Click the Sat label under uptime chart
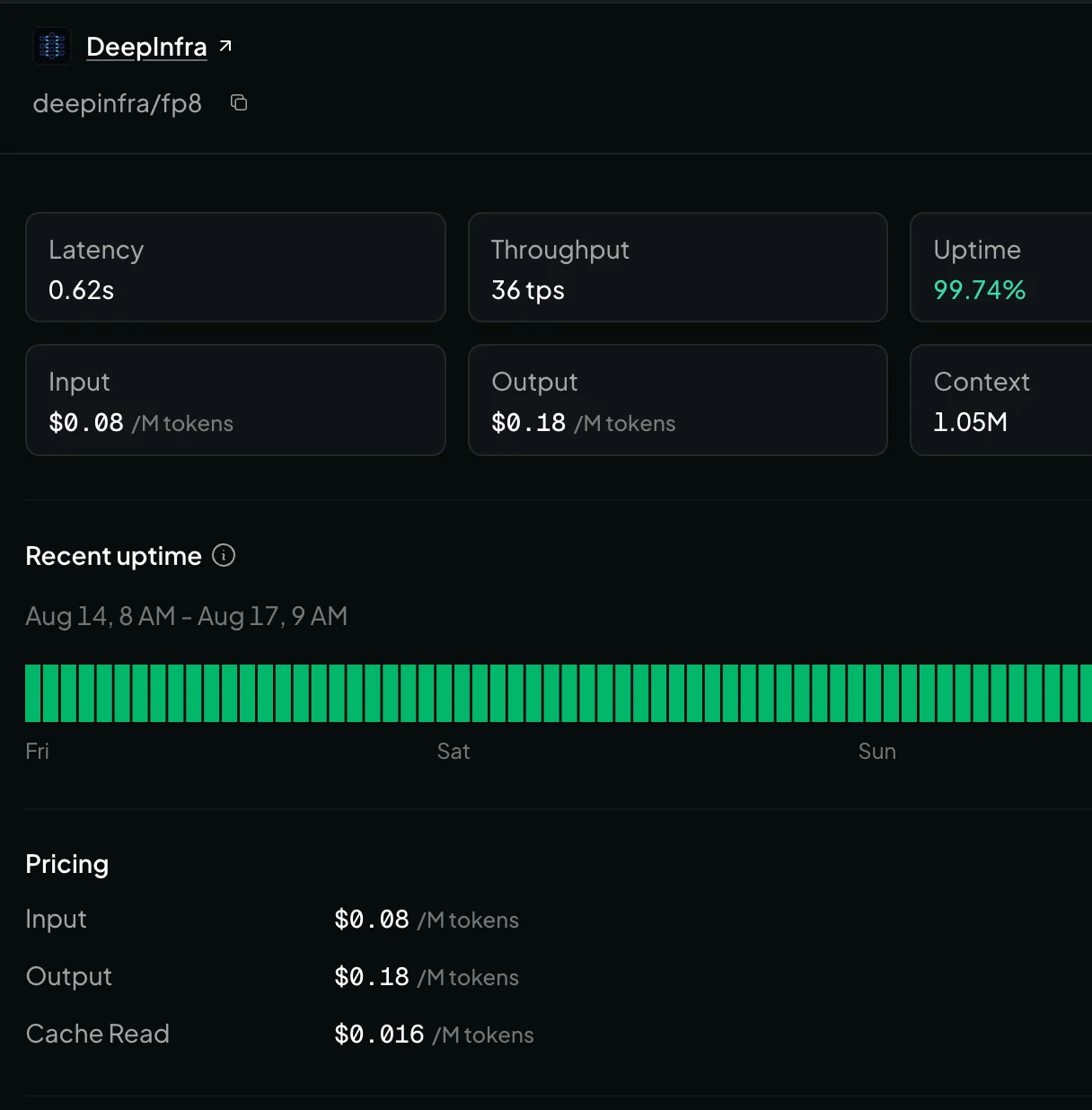 (x=454, y=752)
